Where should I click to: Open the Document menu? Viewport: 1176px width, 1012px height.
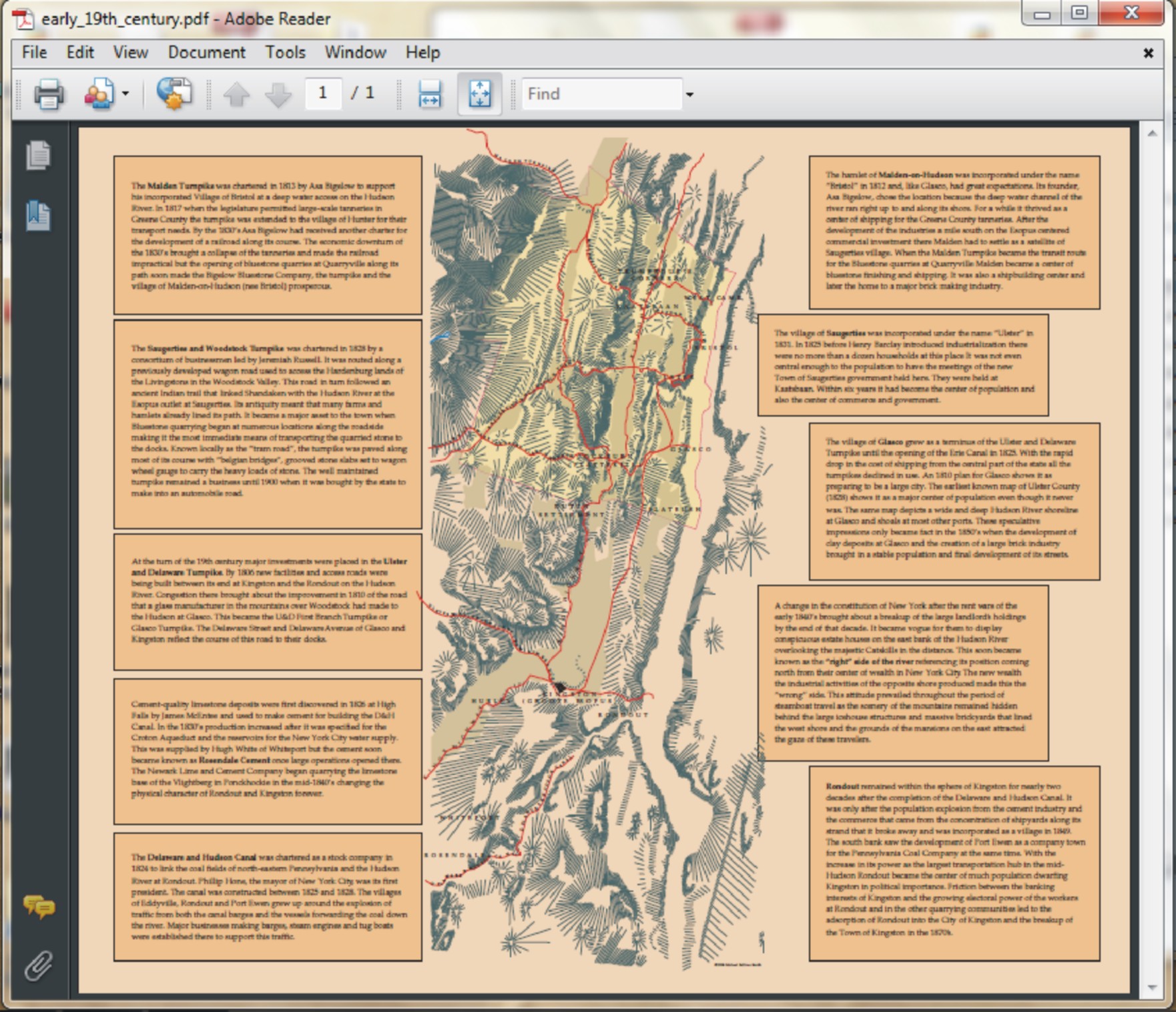pos(206,52)
